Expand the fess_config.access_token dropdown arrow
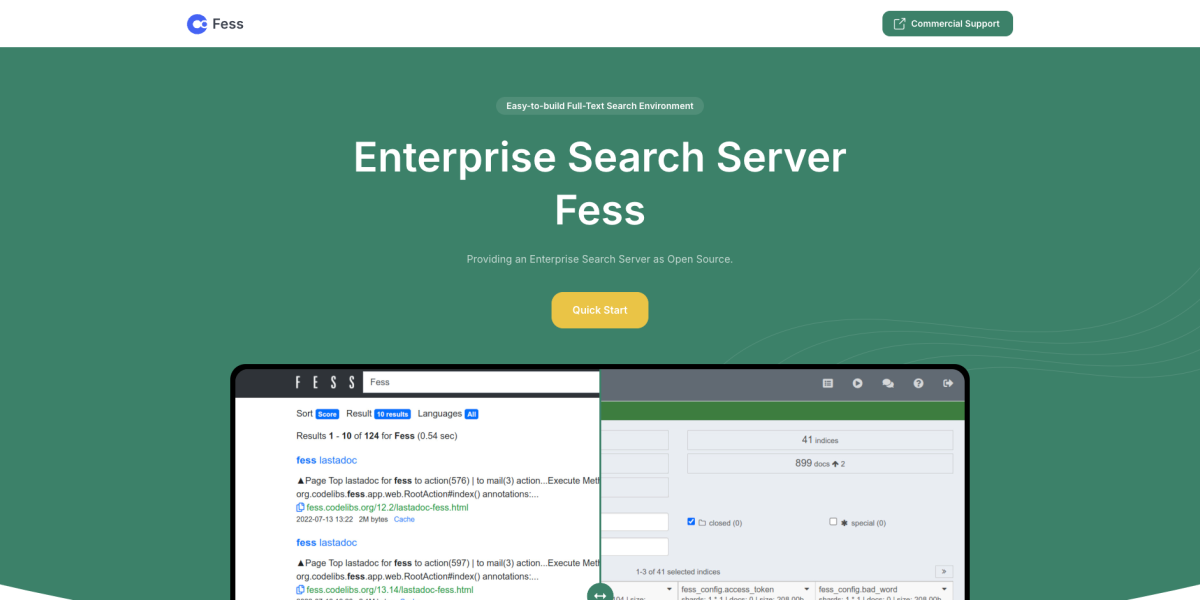 tap(806, 589)
